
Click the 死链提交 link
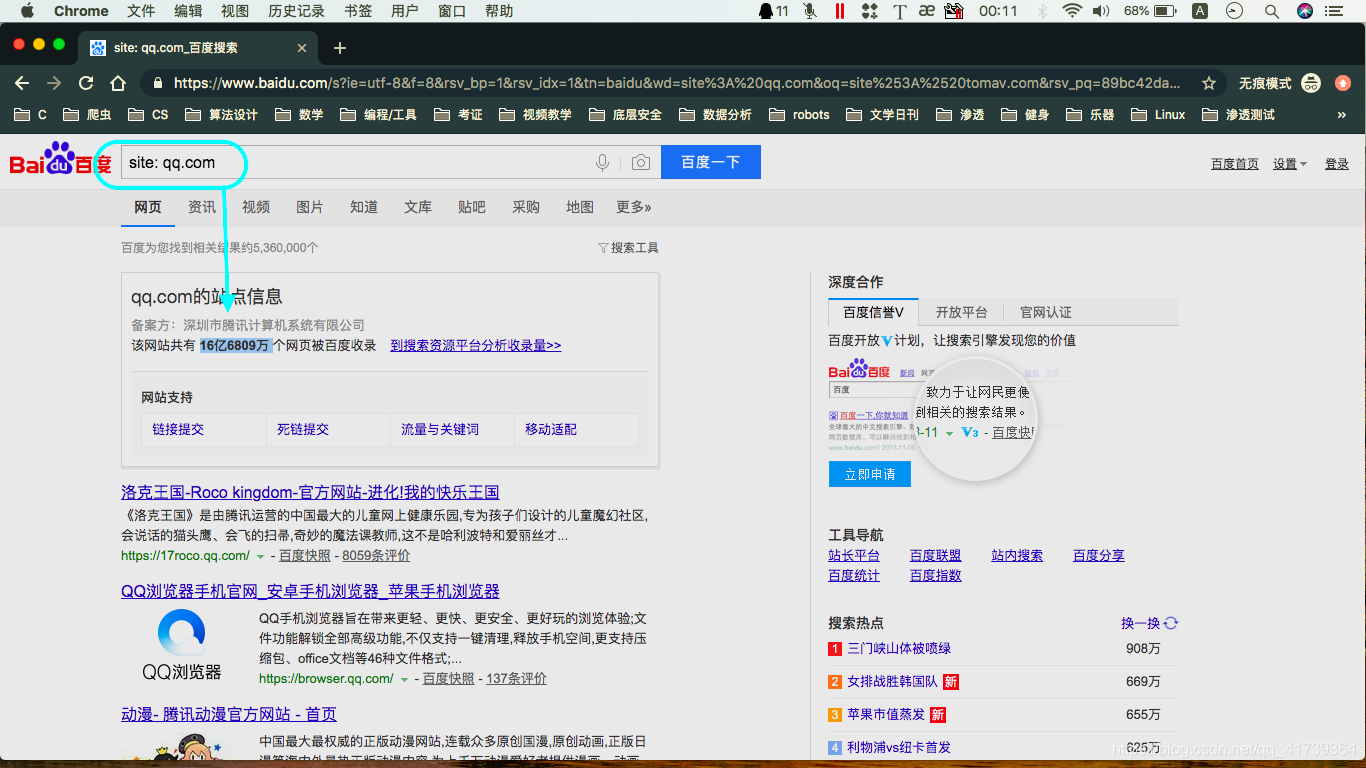[303, 429]
